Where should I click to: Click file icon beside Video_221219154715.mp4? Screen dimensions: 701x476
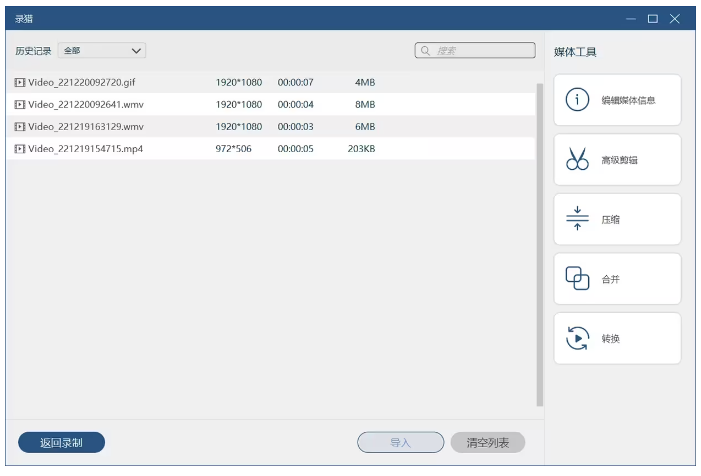point(20,149)
